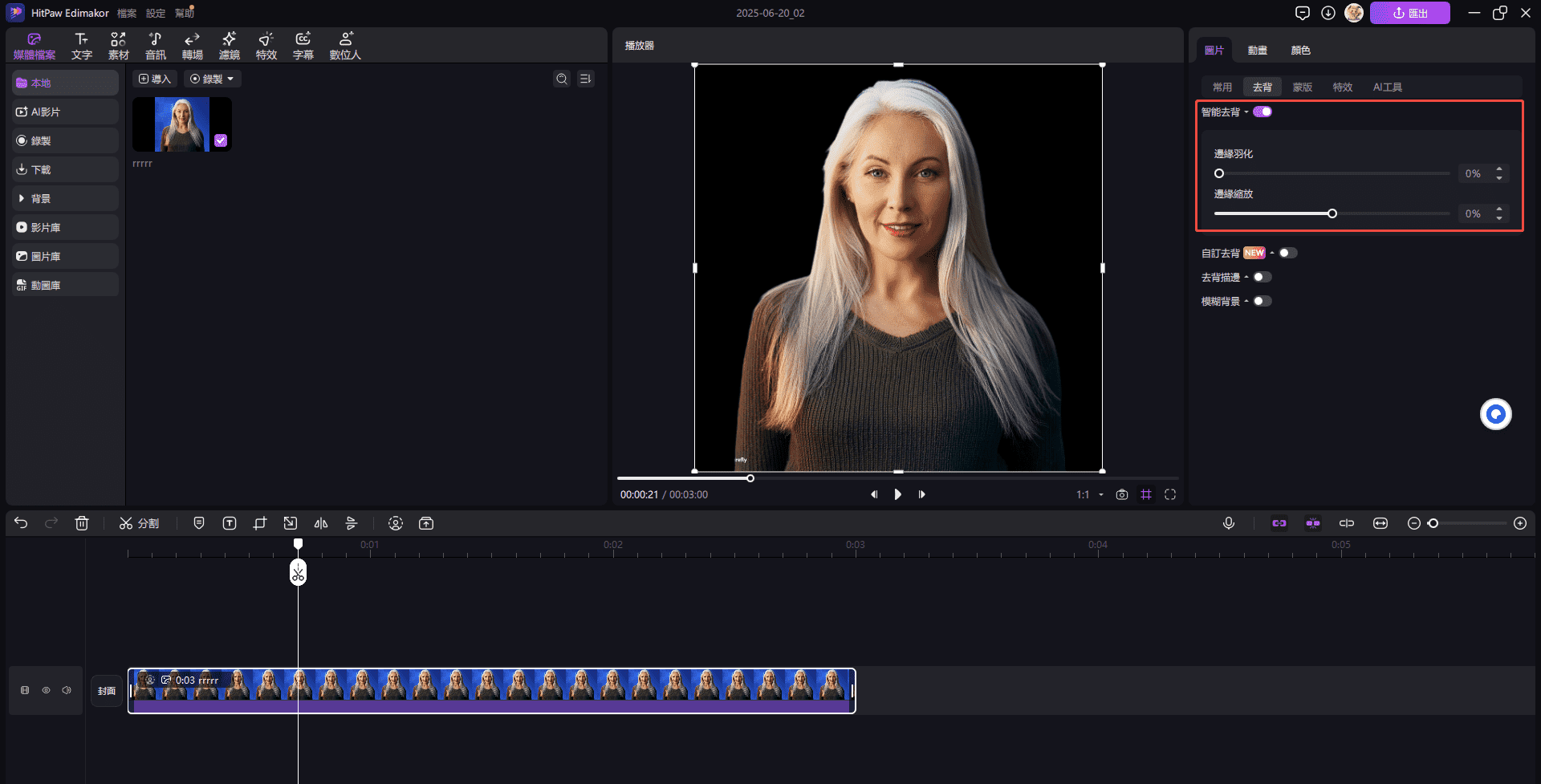The height and width of the screenshot is (784, 1541).
Task: Expand the 模糊背景 section arrow
Action: tap(1246, 301)
